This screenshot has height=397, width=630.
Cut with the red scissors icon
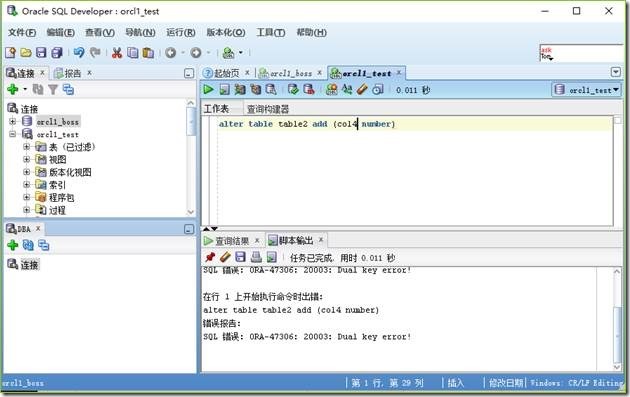pyautogui.click(x=117, y=53)
